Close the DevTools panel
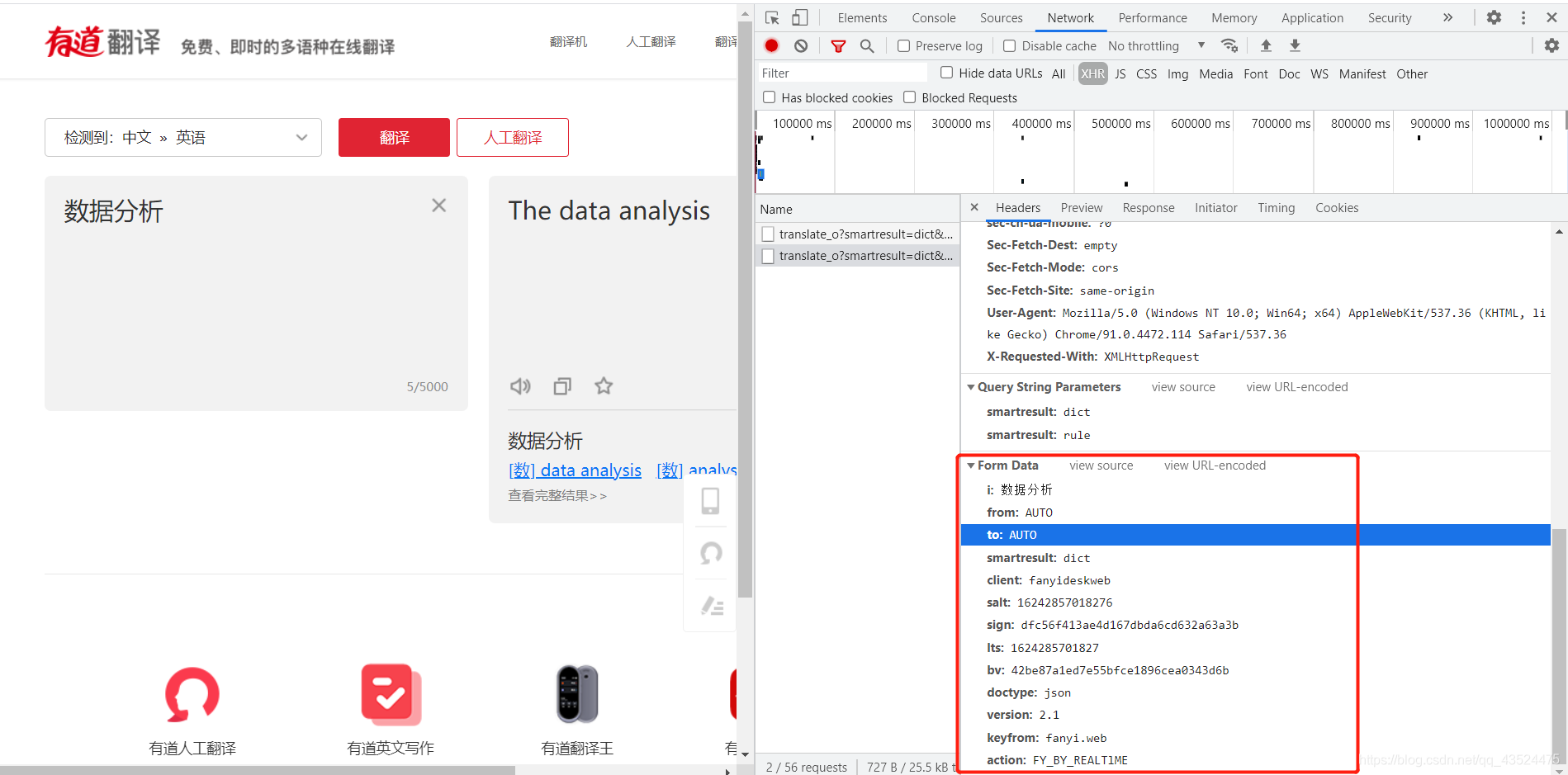 click(1551, 17)
